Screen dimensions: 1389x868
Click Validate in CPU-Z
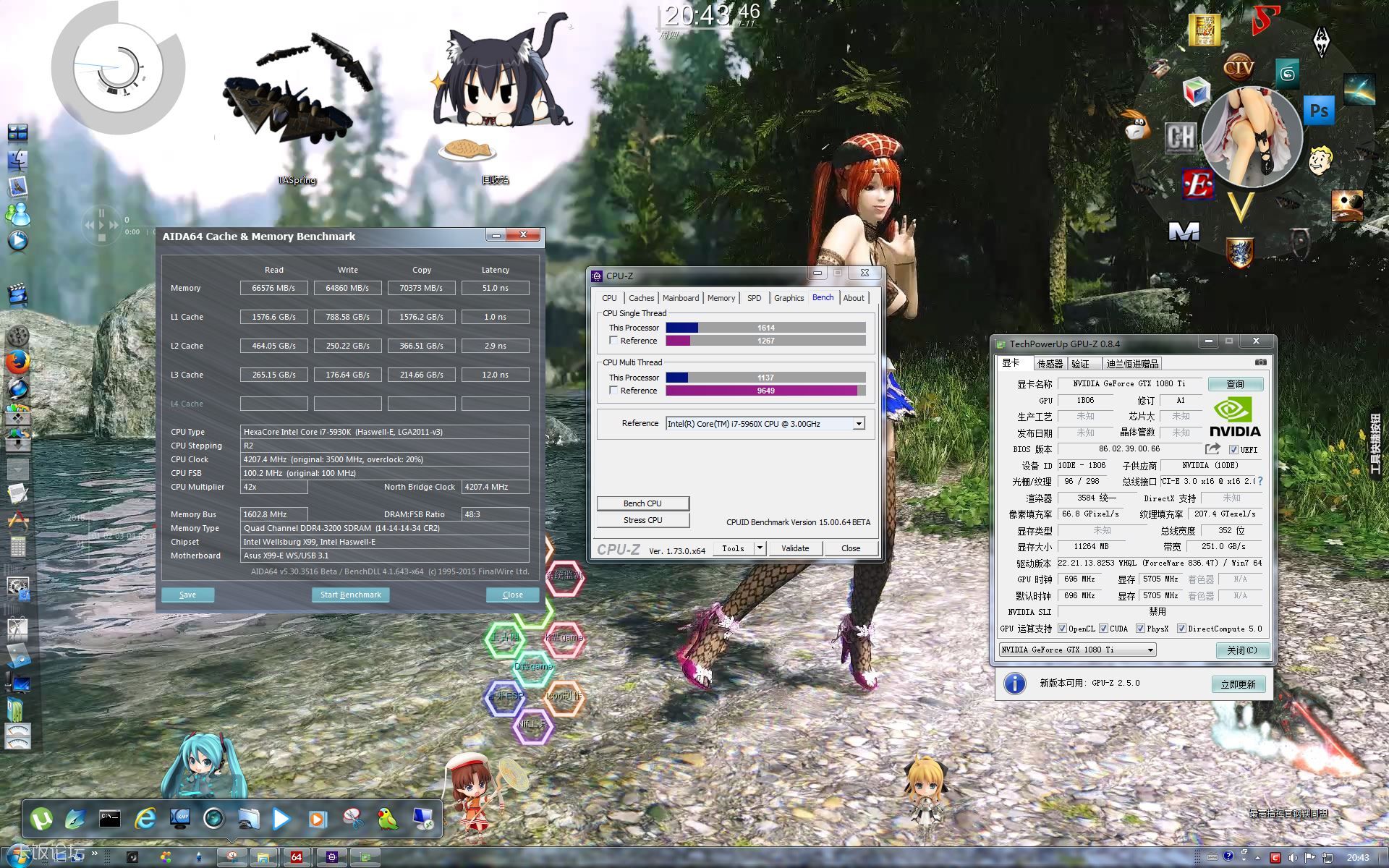tap(795, 548)
